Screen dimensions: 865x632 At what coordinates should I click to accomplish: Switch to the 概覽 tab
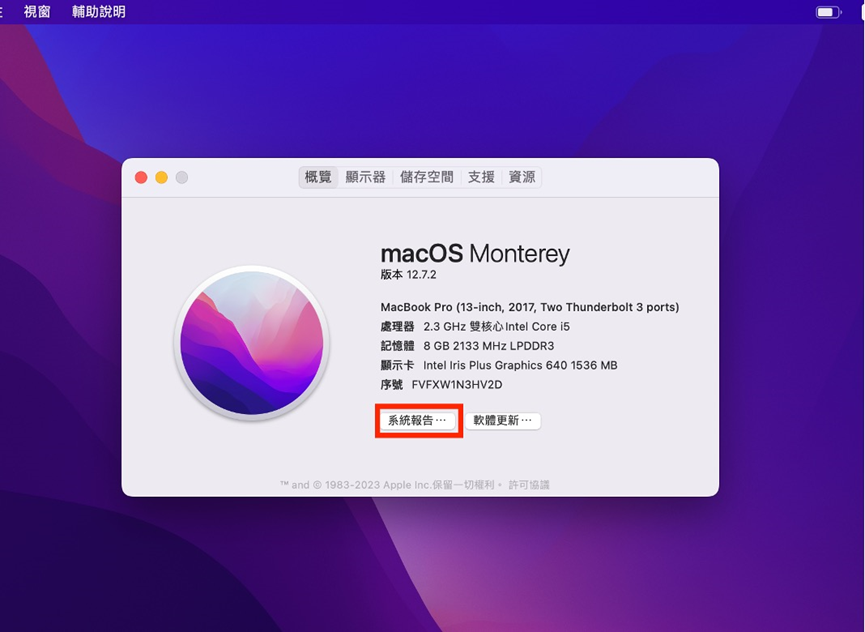click(318, 177)
